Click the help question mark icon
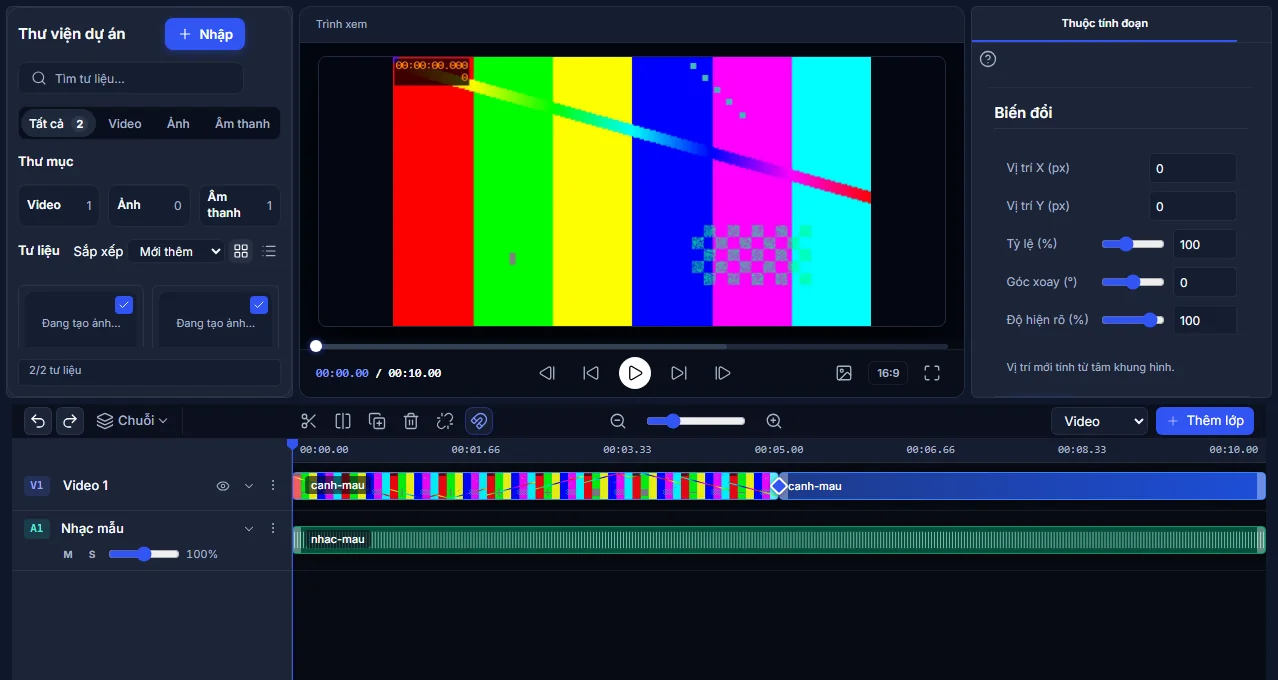 988,59
